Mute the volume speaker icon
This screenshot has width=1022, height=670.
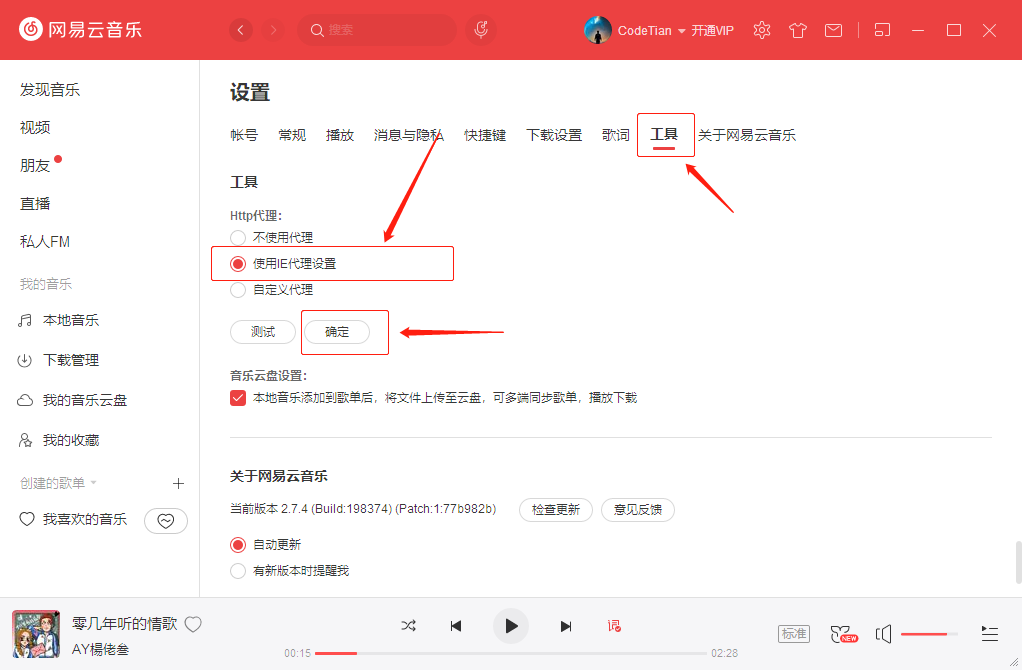(x=883, y=634)
